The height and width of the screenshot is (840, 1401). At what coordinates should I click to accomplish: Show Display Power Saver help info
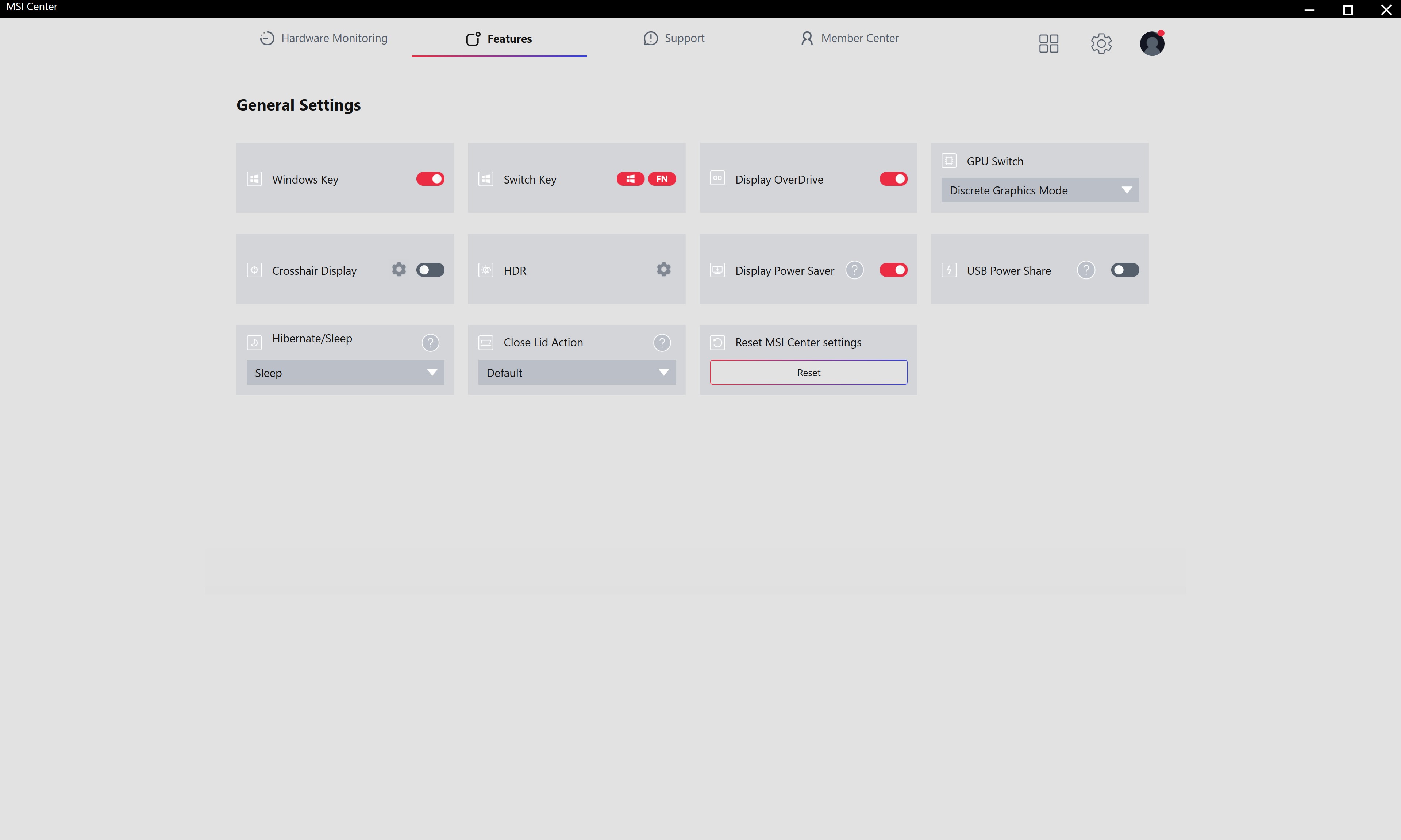[854, 270]
